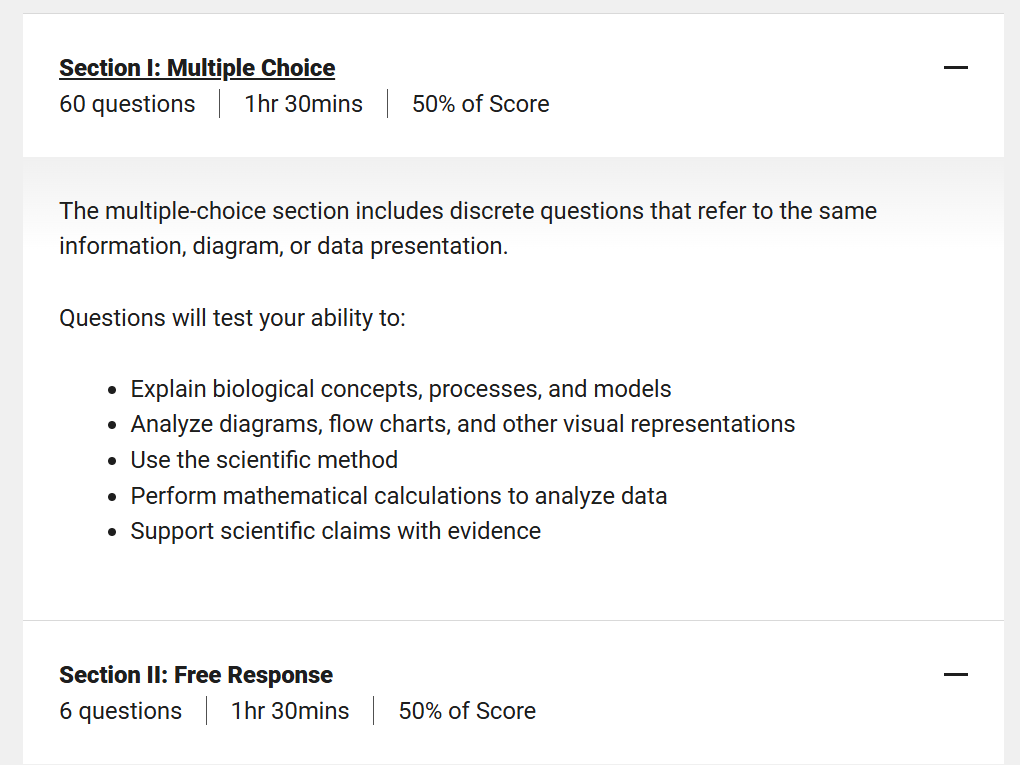
Task: Click the "Explain biological concepts" bullet item
Action: click(400, 389)
